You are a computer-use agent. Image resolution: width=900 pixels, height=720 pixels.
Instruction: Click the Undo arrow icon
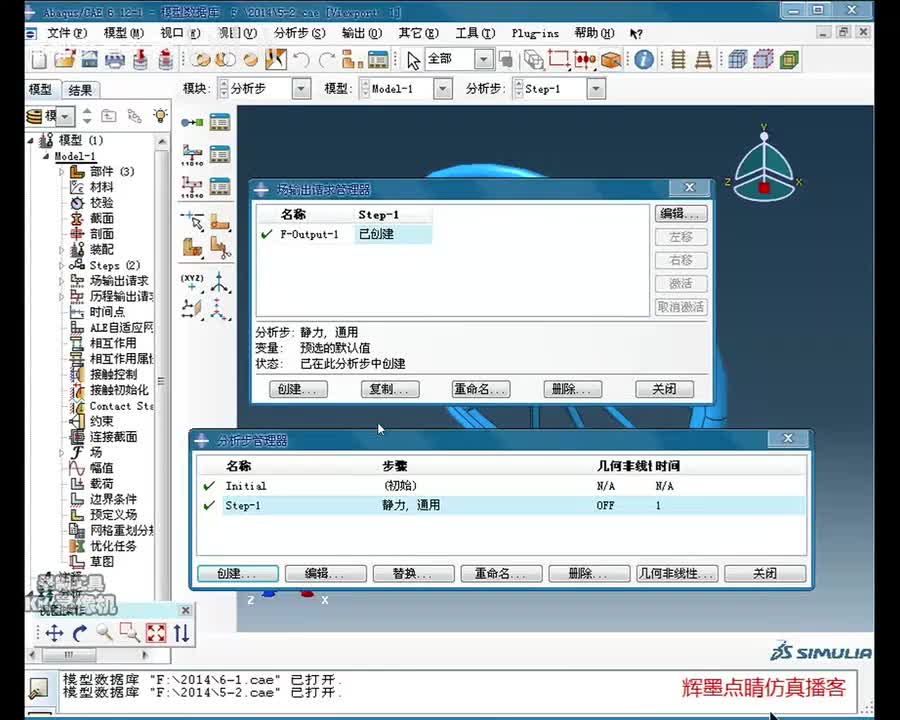tap(301, 59)
